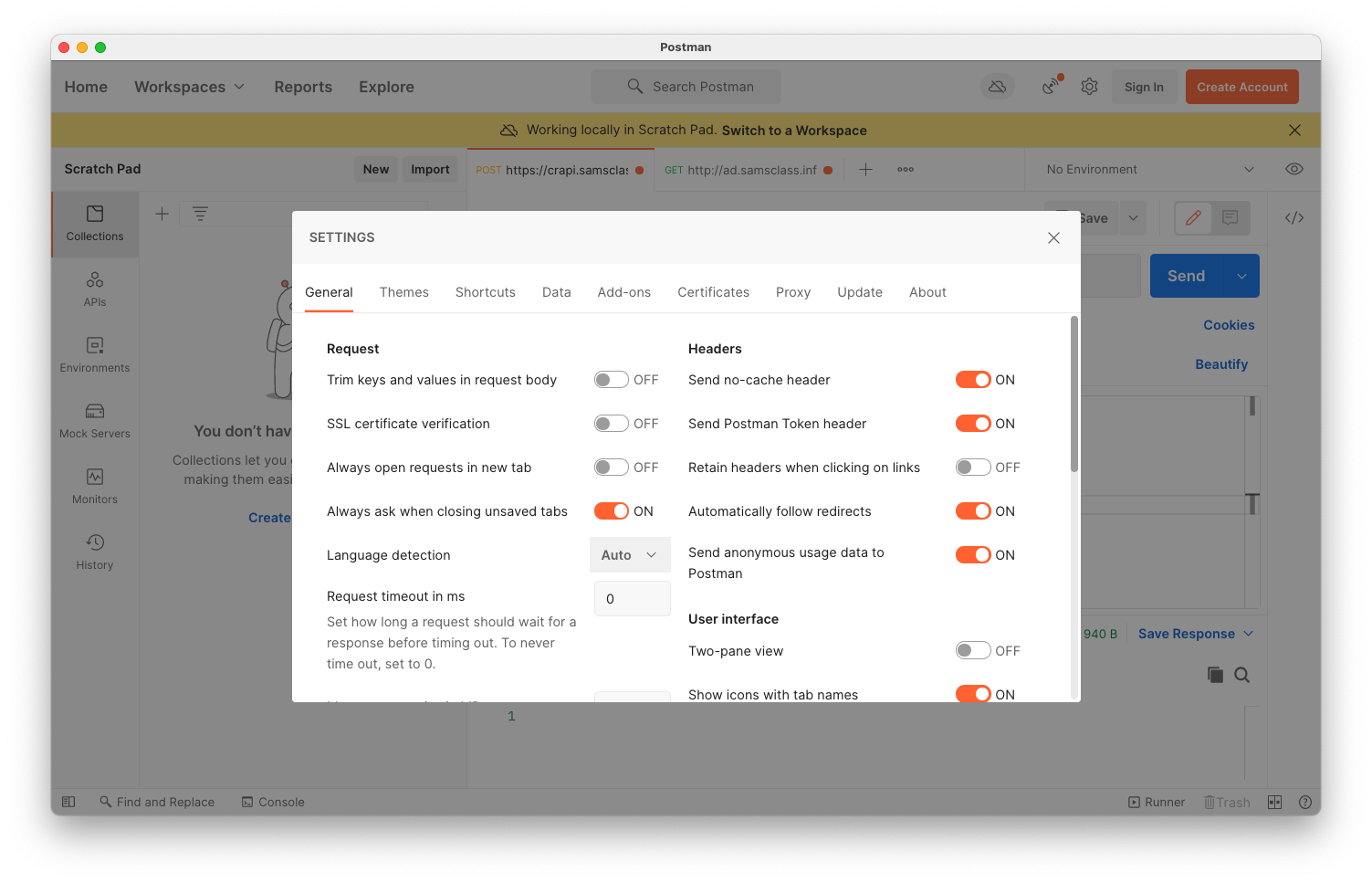Open the Cookies link
Screen dimensions: 1372x883
(x=1229, y=325)
